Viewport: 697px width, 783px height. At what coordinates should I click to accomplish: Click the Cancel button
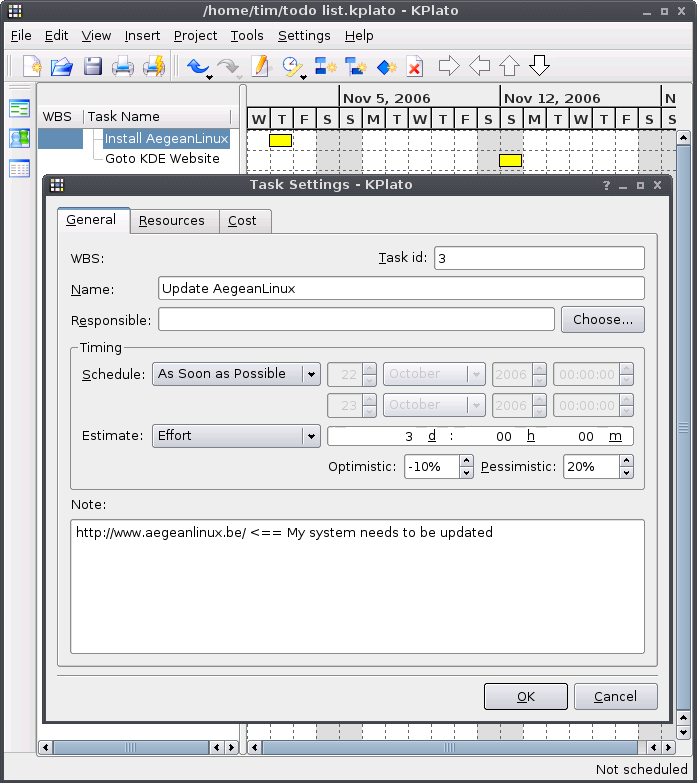click(x=616, y=697)
